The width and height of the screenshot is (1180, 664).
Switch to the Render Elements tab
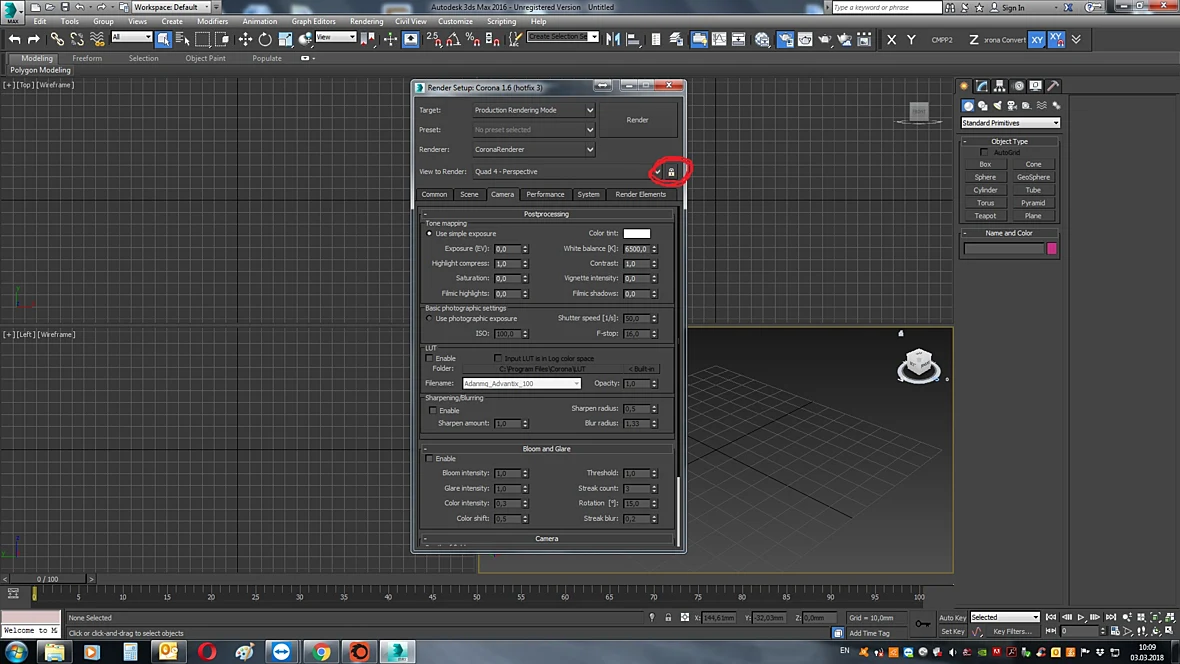point(640,194)
